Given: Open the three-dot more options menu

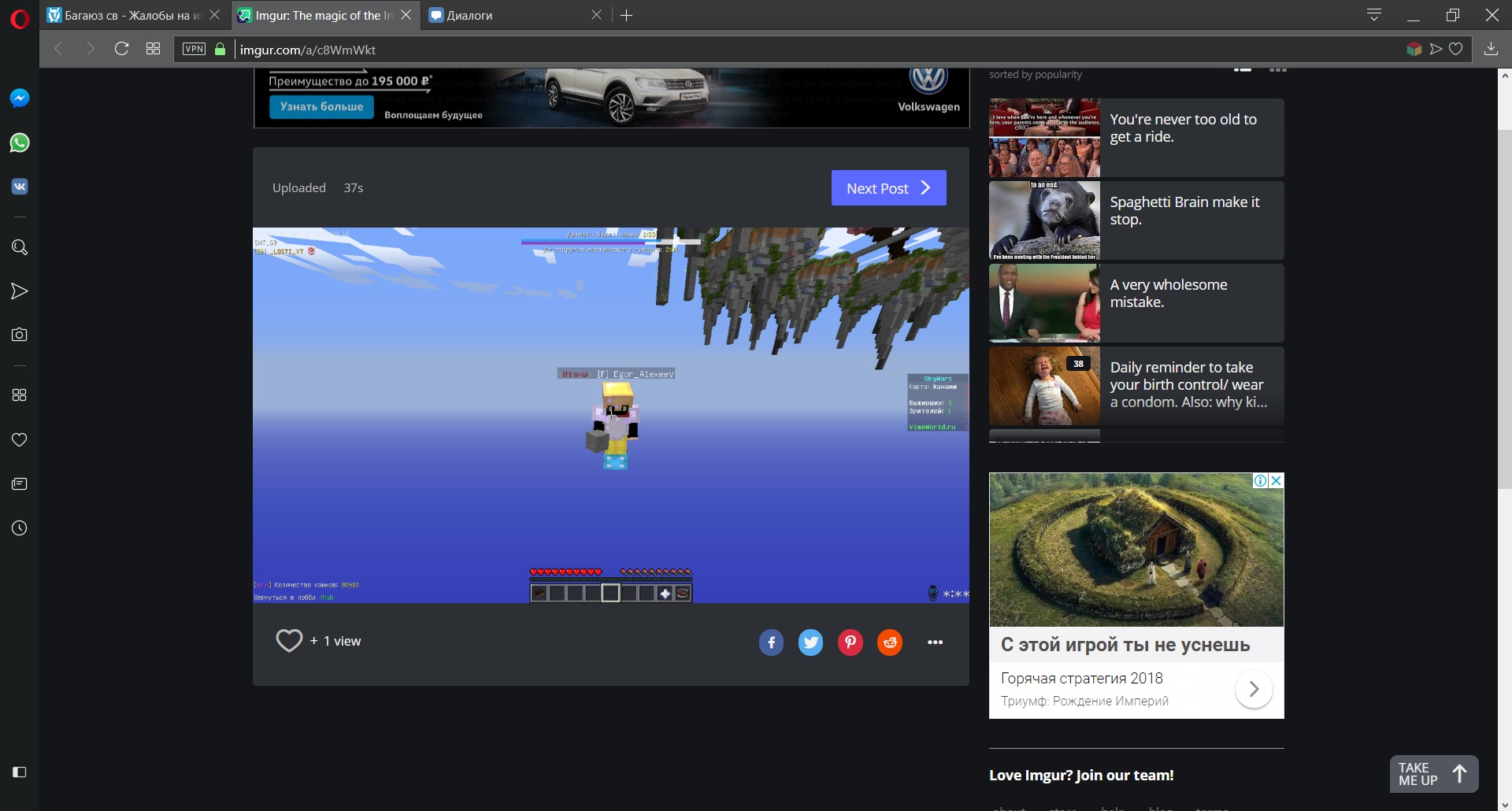Looking at the screenshot, I should click(935, 643).
